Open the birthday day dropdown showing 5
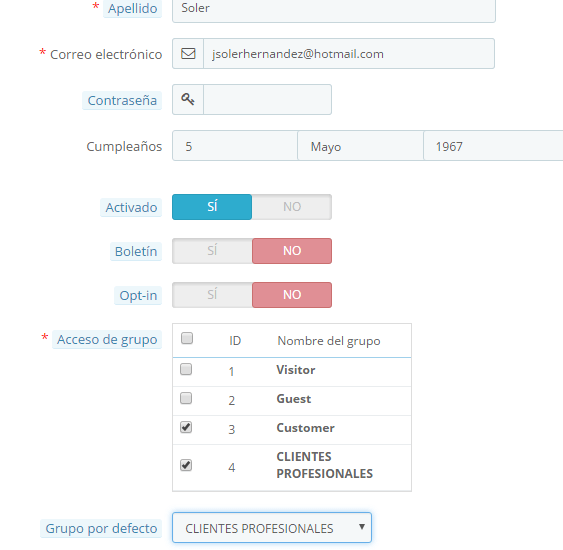Screen dimensions: 563x550 (235, 146)
